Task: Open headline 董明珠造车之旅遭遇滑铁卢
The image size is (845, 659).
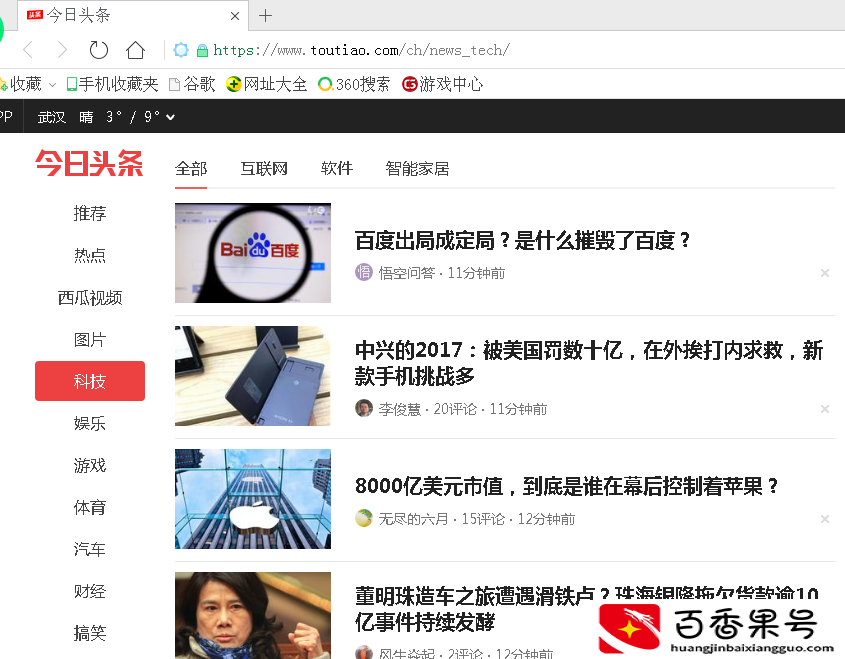Action: tap(587, 609)
